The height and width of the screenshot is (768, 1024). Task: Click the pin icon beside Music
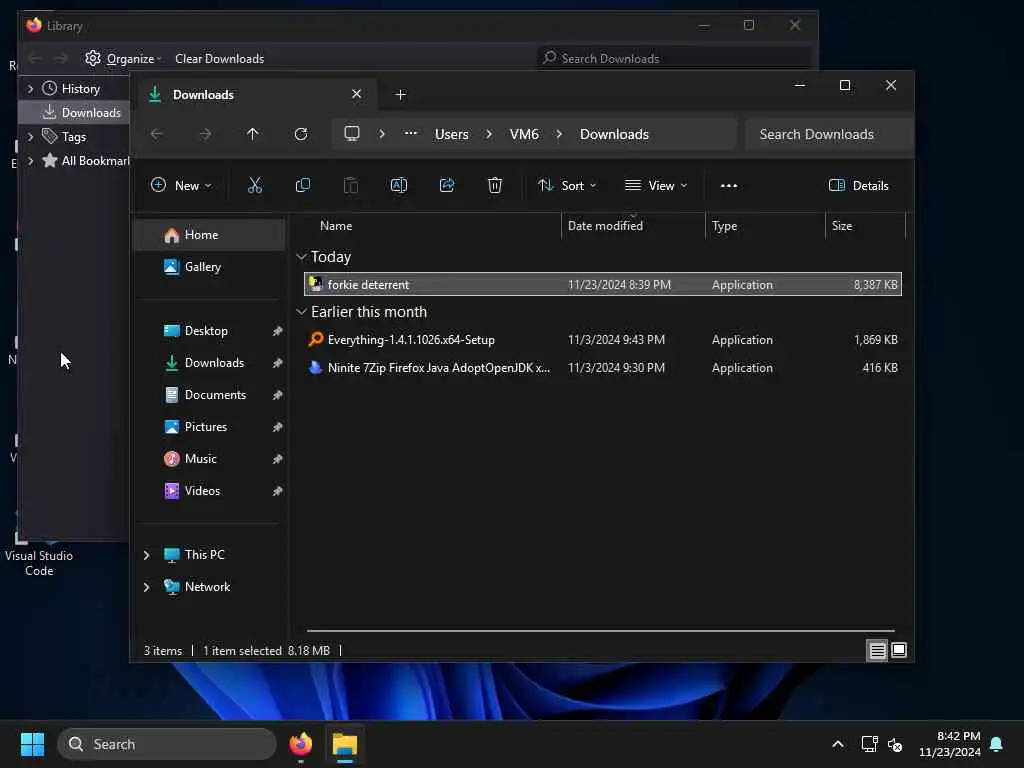click(278, 459)
